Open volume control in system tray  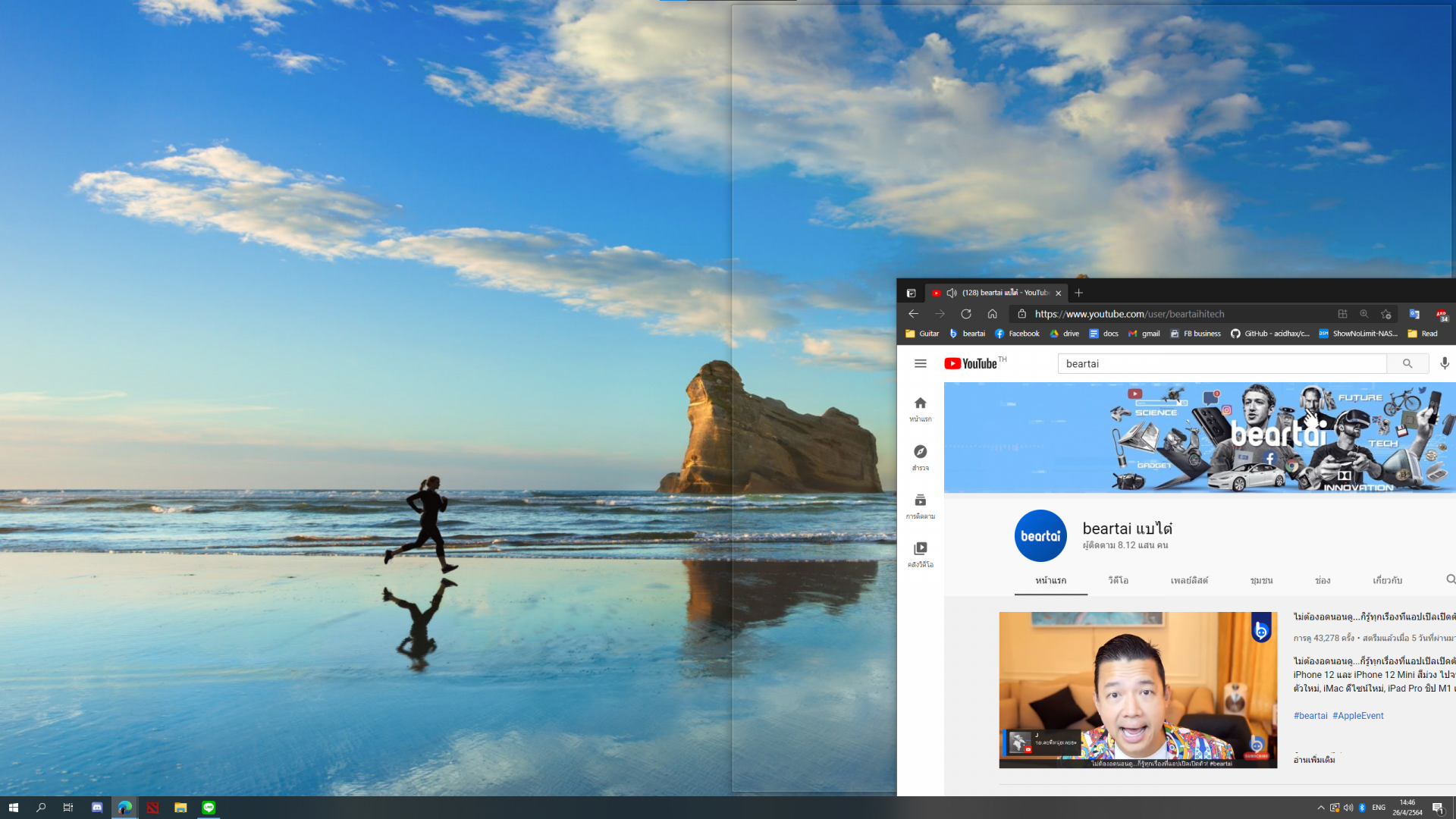1348,808
